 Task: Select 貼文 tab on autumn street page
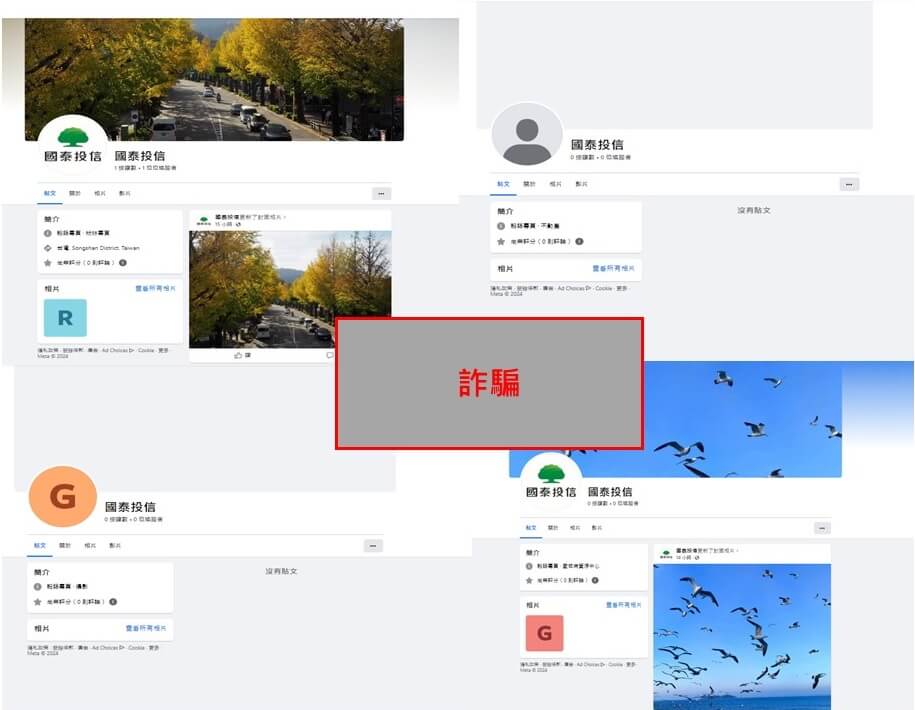[50, 193]
